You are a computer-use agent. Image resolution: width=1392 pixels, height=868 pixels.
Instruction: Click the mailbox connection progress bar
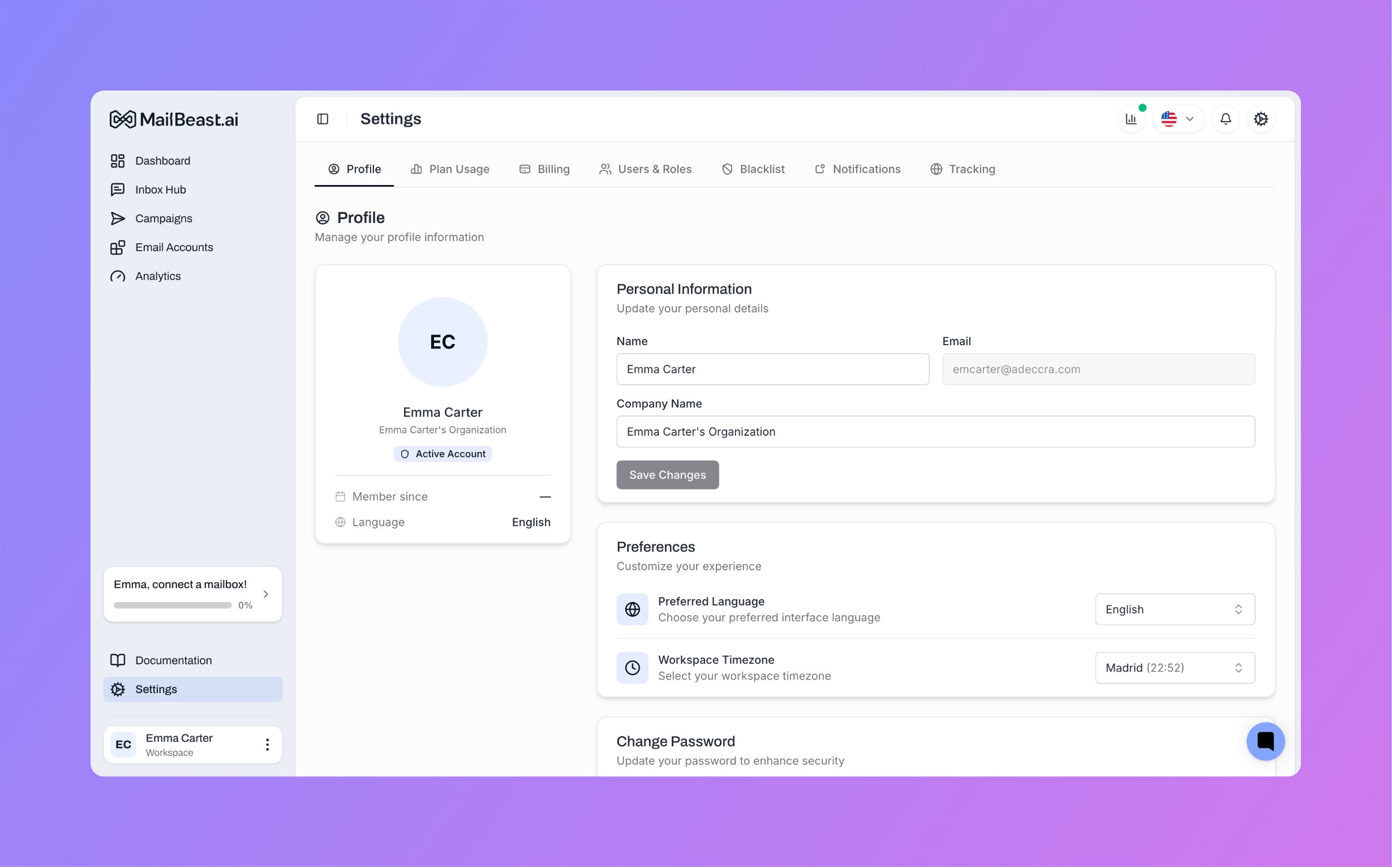[171, 604]
